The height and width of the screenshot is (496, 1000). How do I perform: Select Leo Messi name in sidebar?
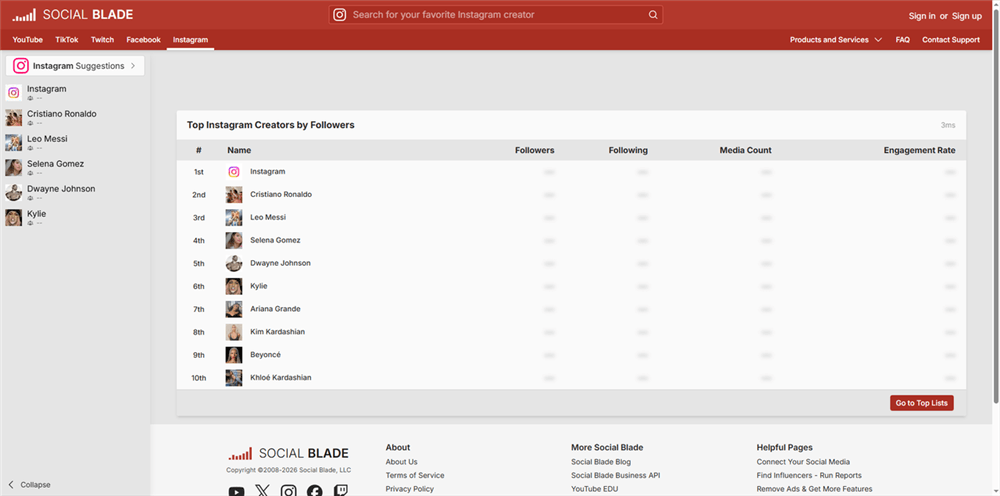pyautogui.click(x=47, y=139)
